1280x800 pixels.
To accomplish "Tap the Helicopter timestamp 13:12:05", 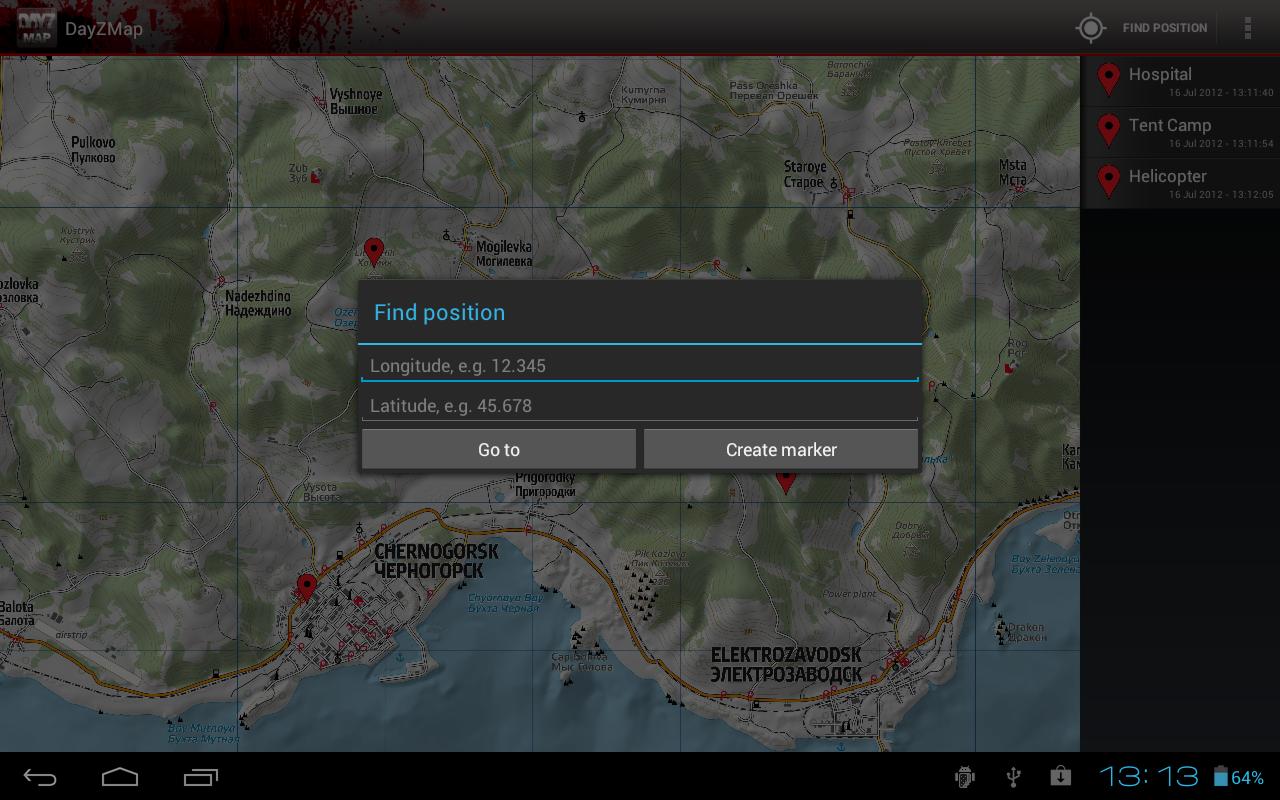I will (x=1221, y=195).
